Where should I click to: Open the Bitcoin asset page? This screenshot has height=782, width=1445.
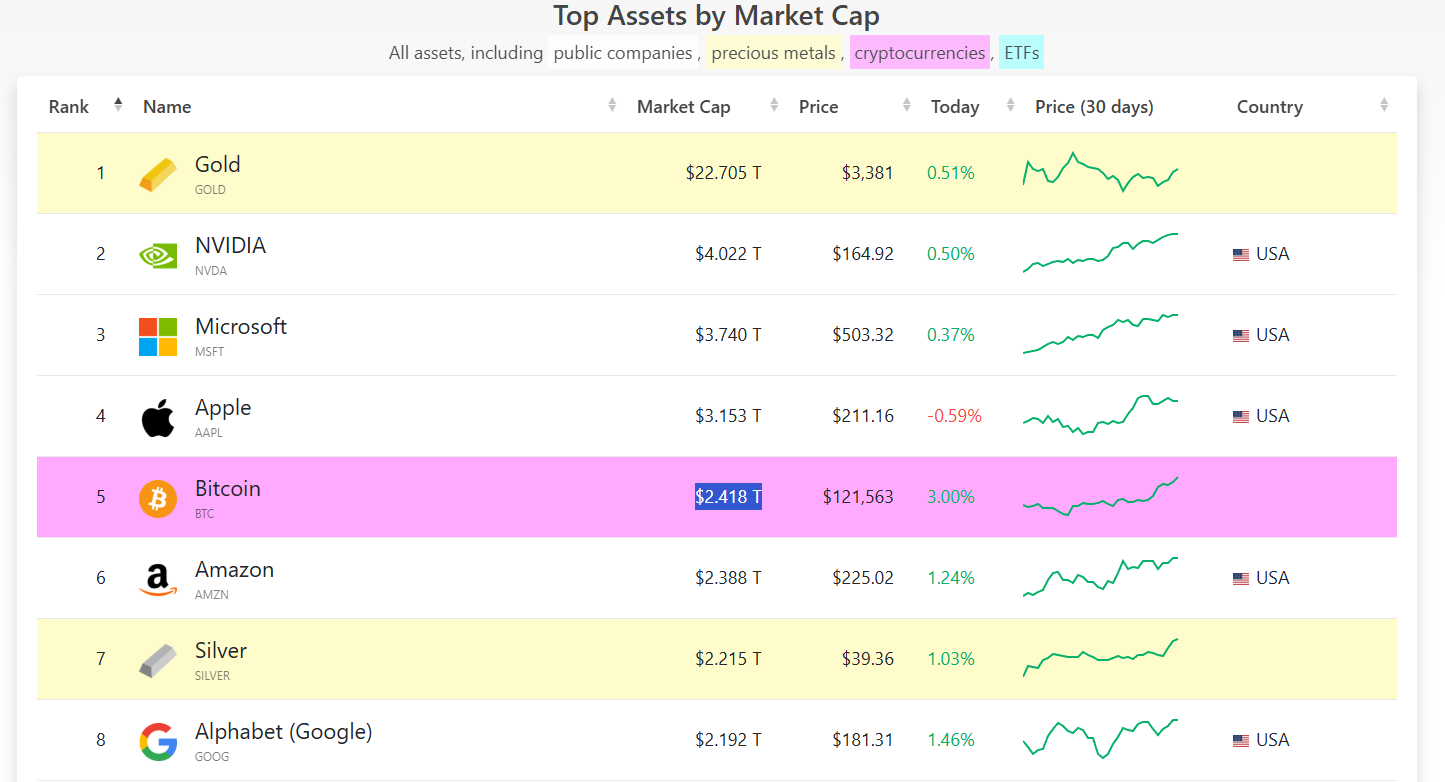click(x=228, y=489)
